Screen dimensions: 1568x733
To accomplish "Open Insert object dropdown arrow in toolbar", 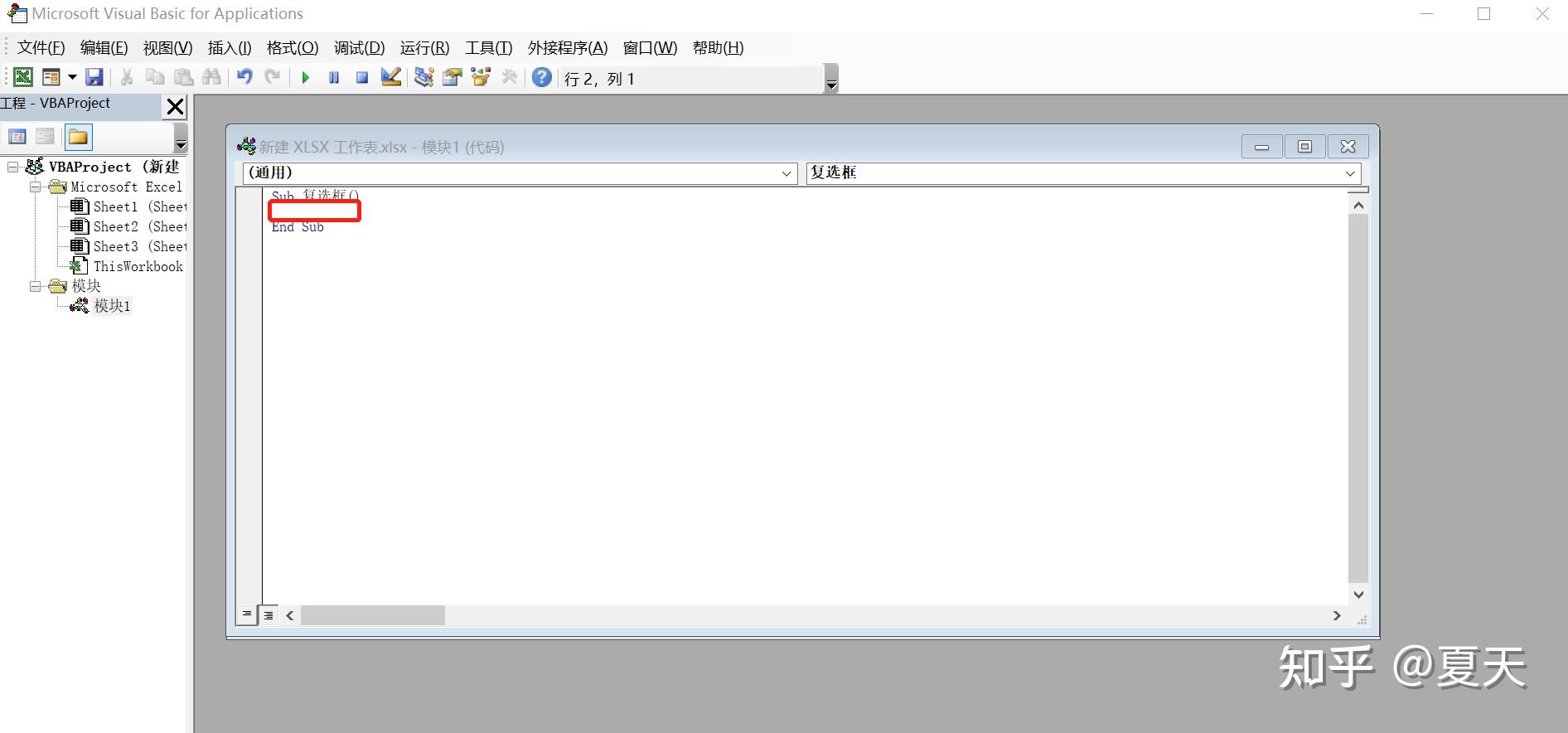I will pos(72,77).
